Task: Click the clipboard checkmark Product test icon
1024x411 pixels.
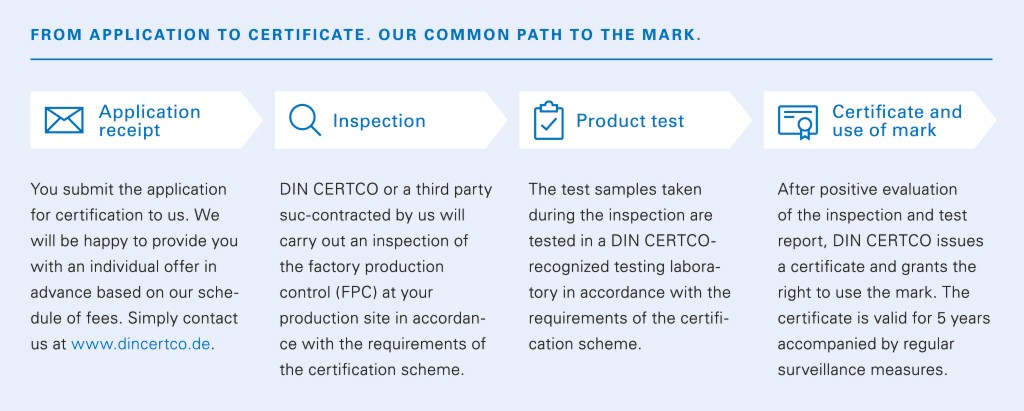Action: tap(549, 120)
